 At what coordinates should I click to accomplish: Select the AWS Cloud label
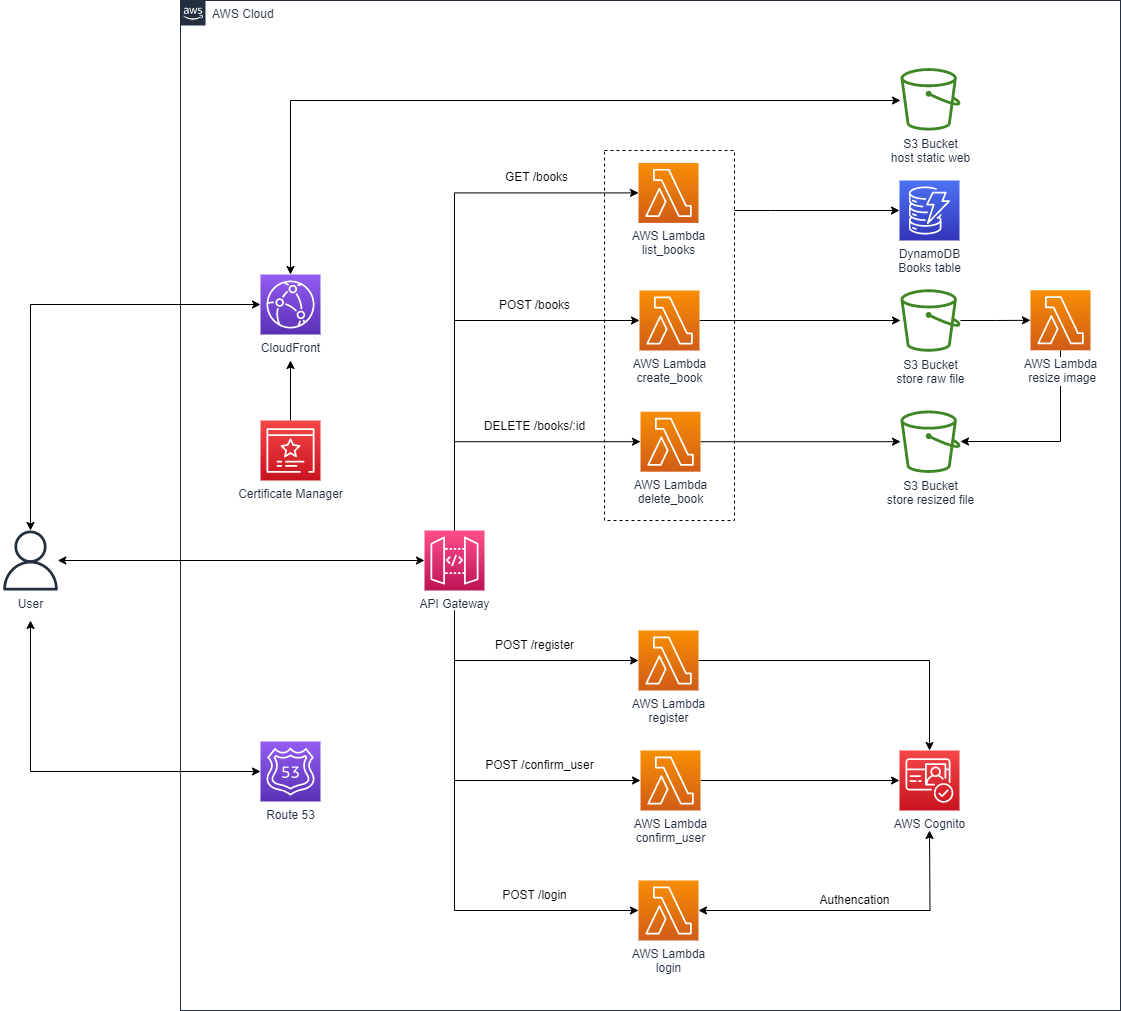[x=242, y=14]
